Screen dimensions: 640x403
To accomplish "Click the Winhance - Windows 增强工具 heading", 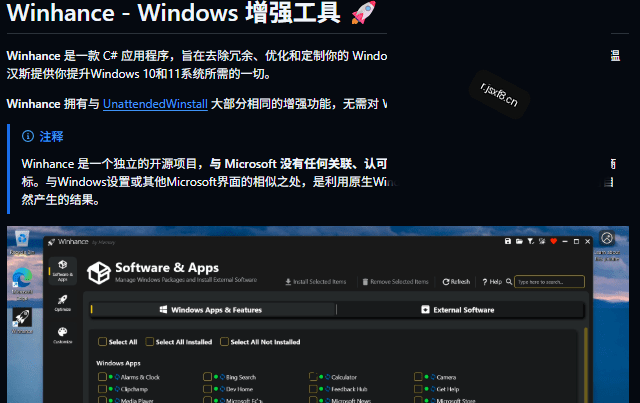I will click(x=173, y=12).
